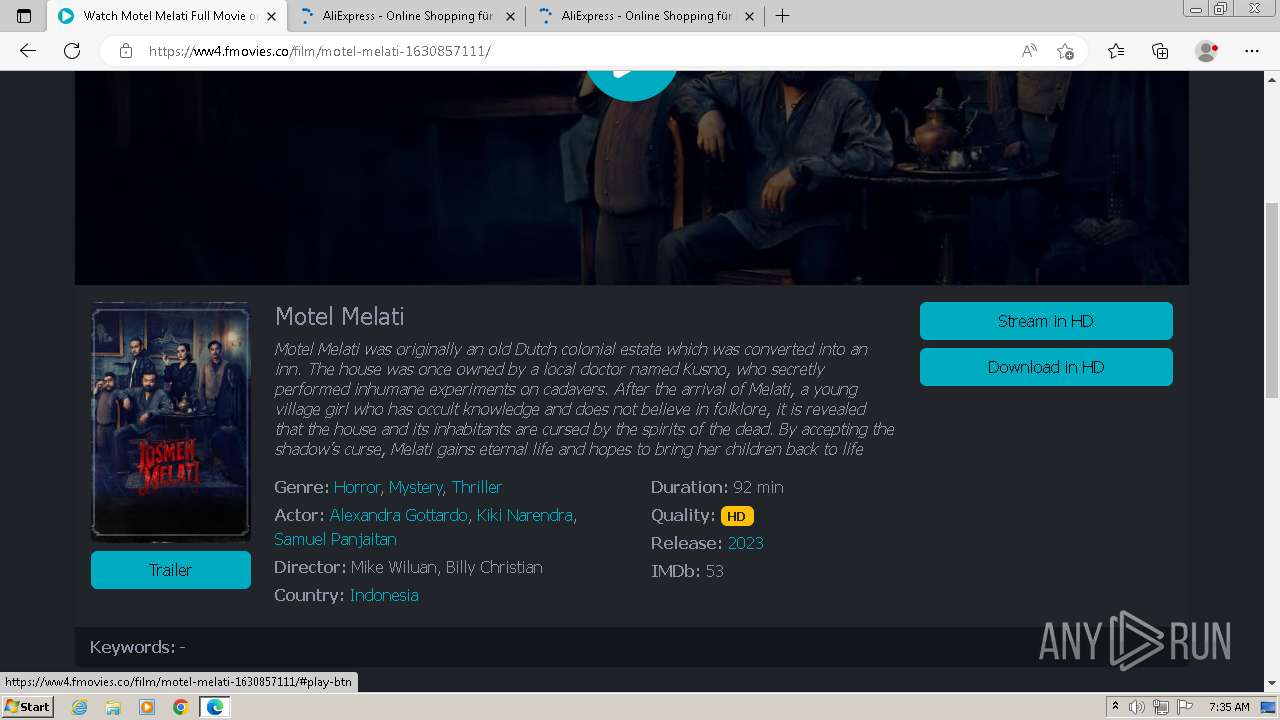Screen dimensions: 1280x720
Task: Open actor Samuel Panjaitan link
Action: 335,539
